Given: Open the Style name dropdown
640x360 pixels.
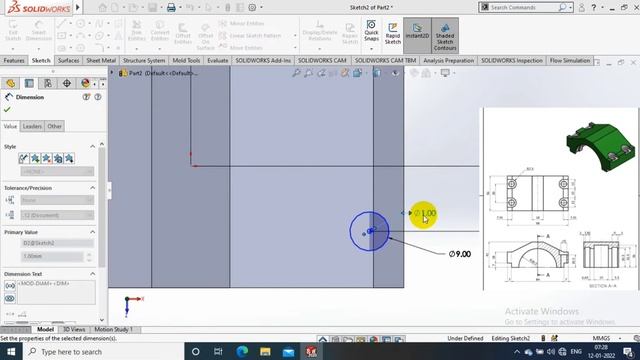Looking at the screenshot, I should point(57,171).
